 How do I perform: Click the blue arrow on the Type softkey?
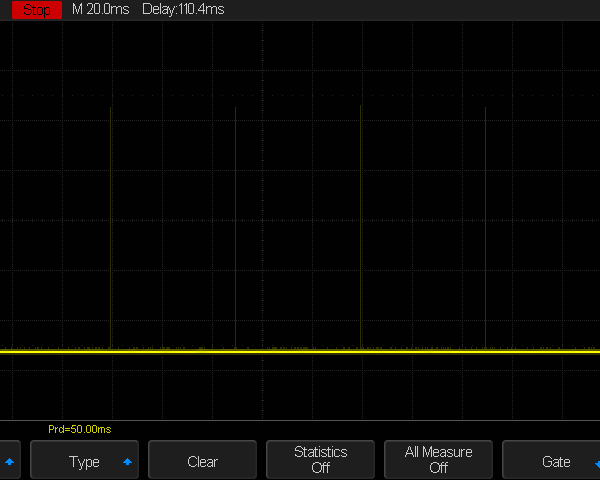(127, 462)
